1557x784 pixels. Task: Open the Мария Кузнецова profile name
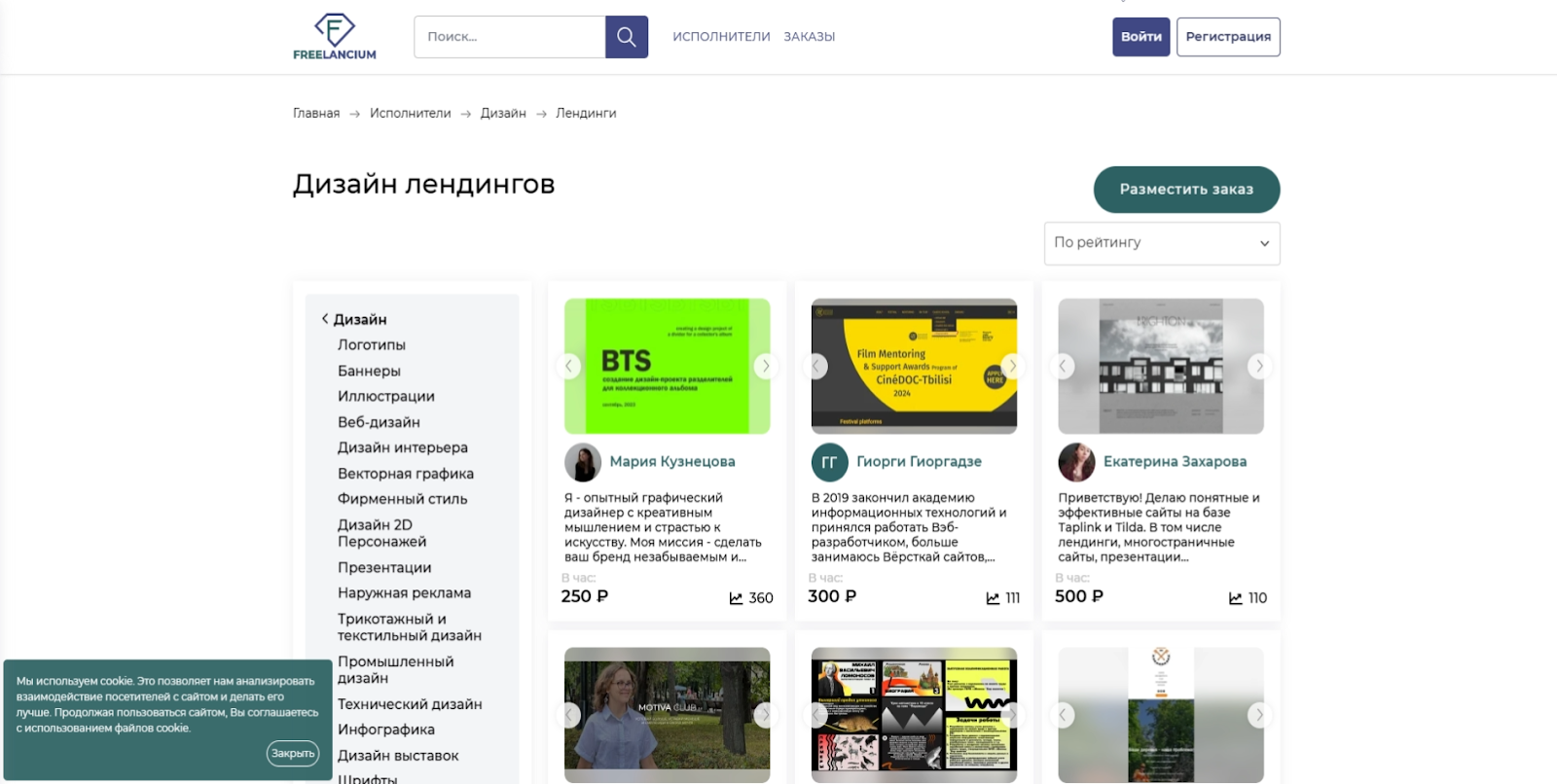pos(672,462)
